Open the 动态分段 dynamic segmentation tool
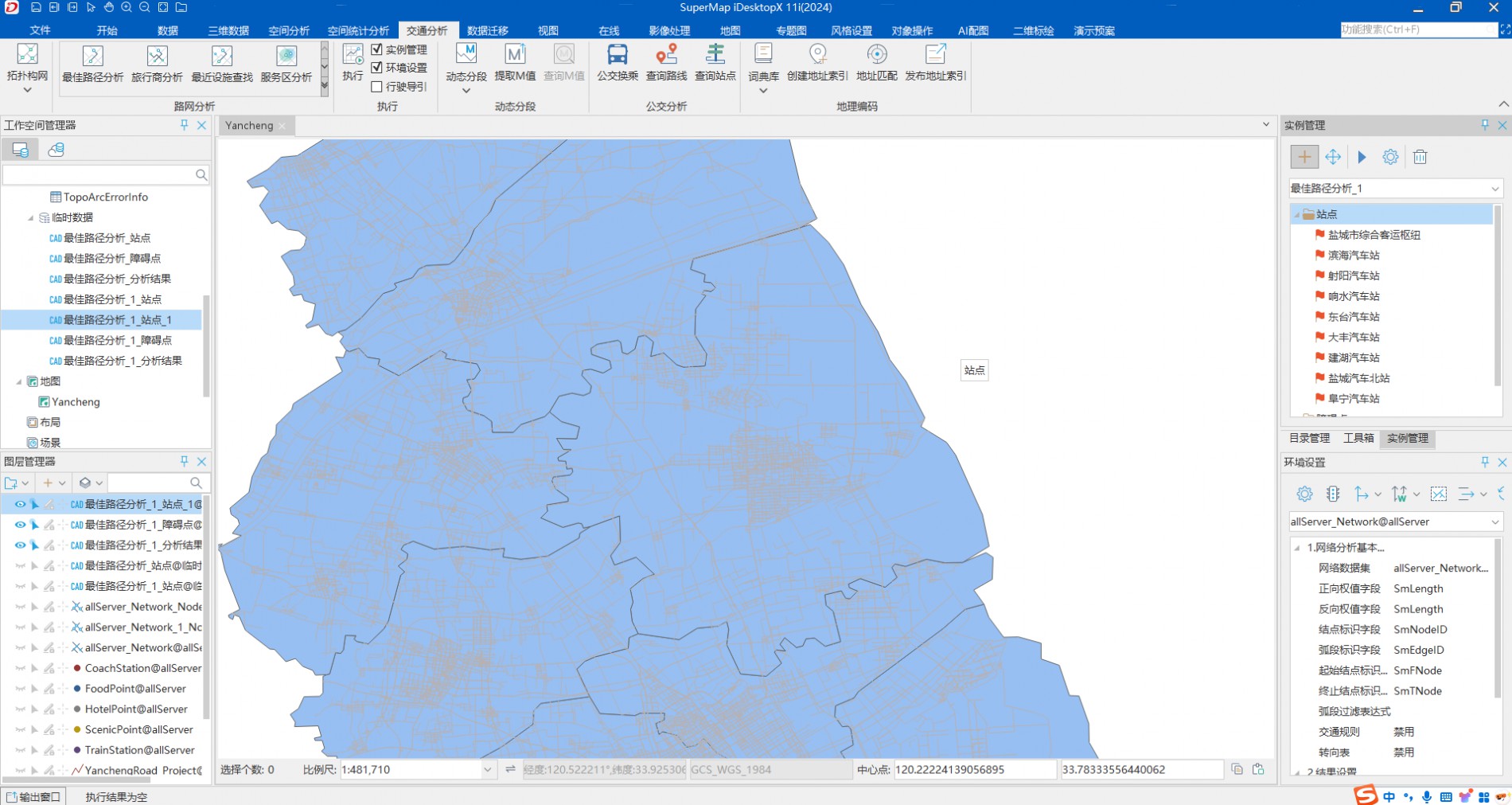 pyautogui.click(x=466, y=67)
